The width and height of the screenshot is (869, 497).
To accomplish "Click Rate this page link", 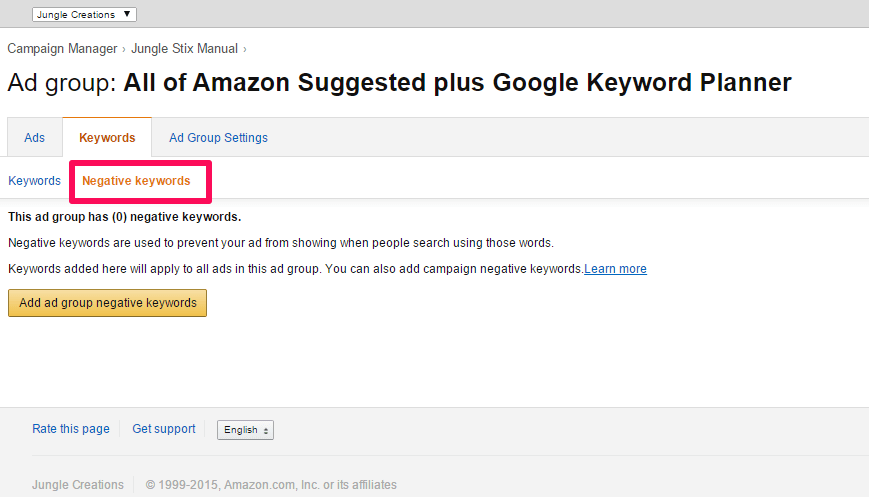I will coord(71,429).
